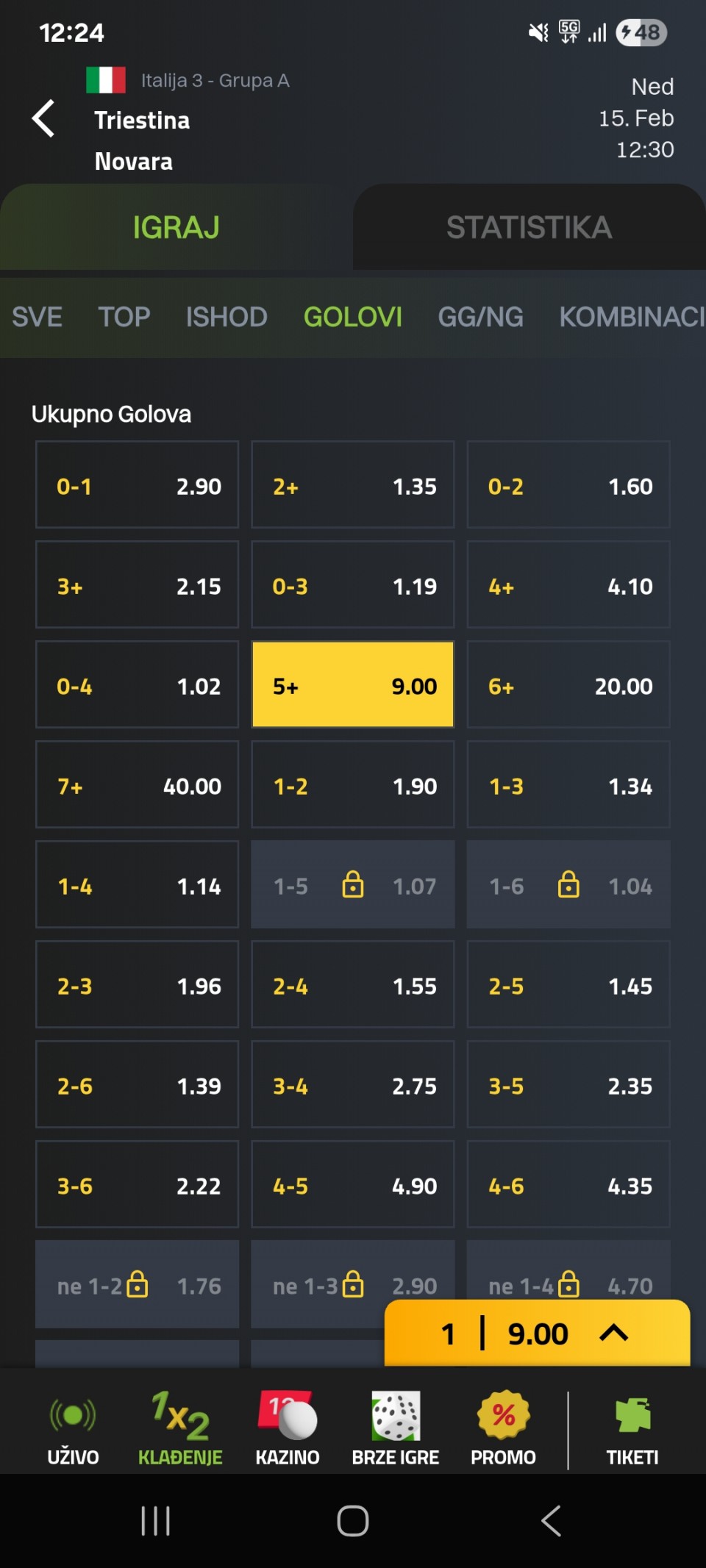Select the 0-1 total goals odd 2.90

coord(138,485)
